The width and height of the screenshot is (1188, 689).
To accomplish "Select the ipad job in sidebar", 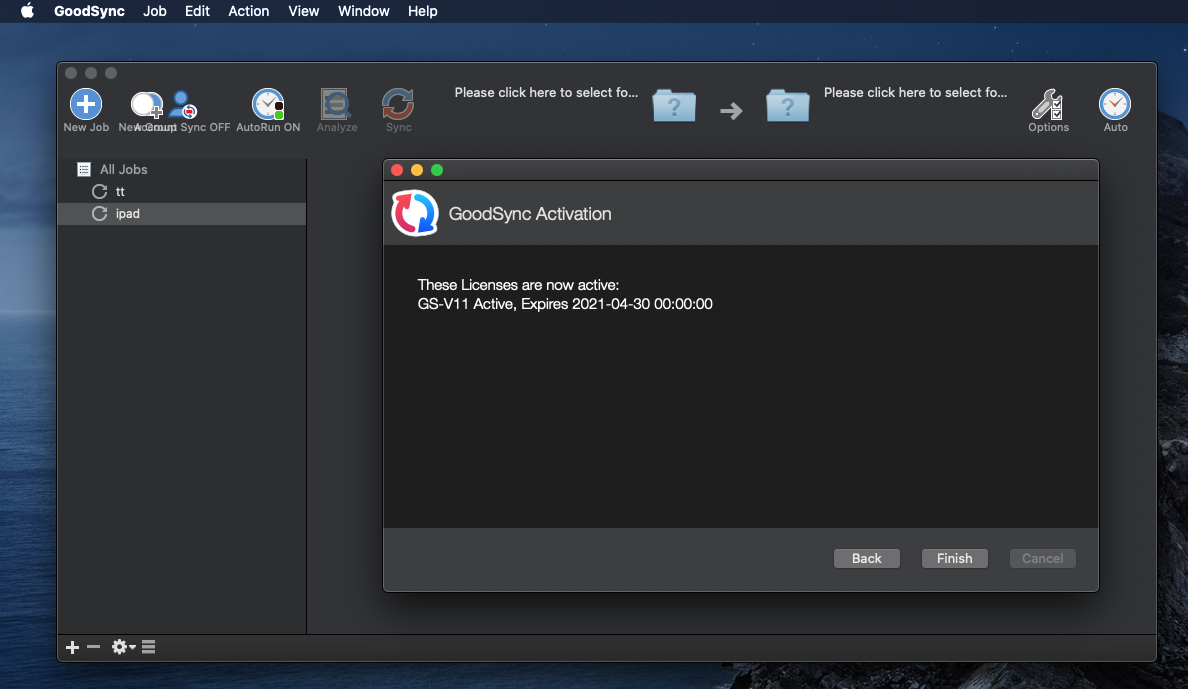I will [x=127, y=213].
